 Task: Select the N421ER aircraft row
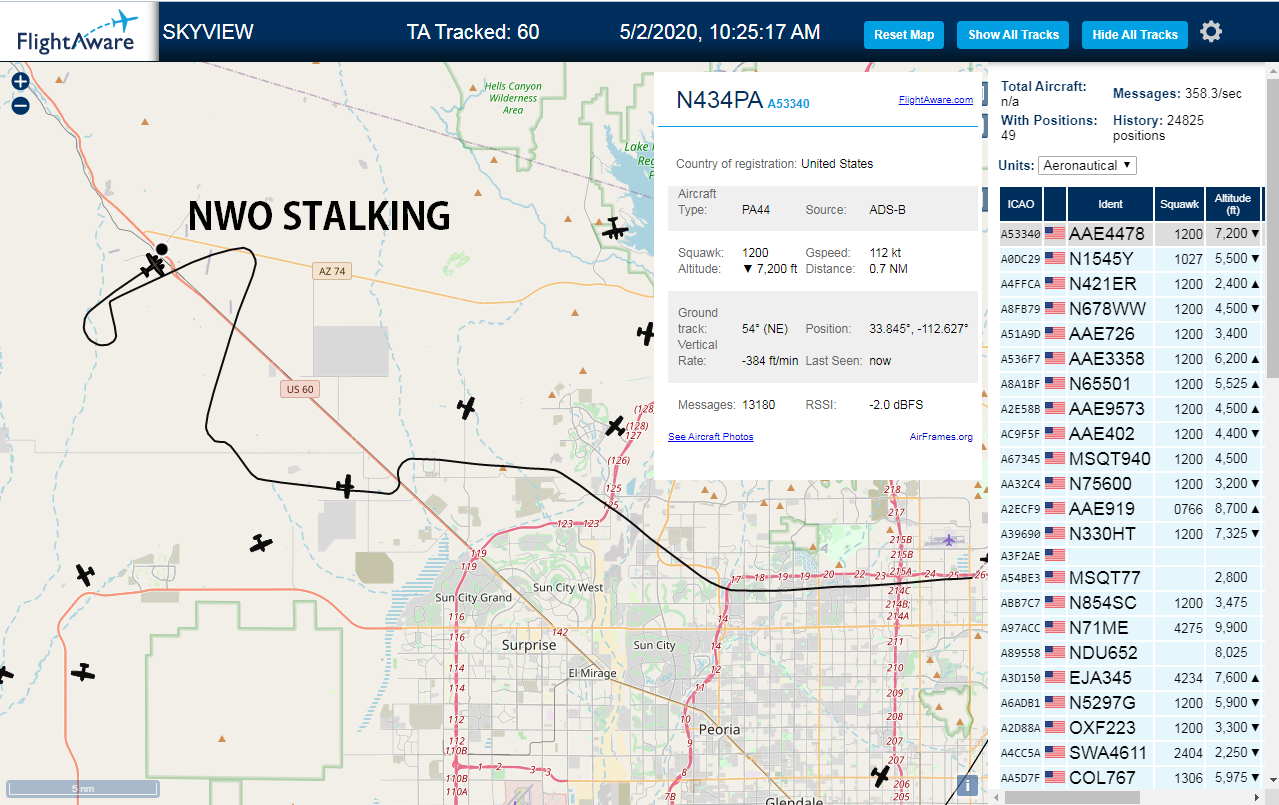click(1130, 284)
